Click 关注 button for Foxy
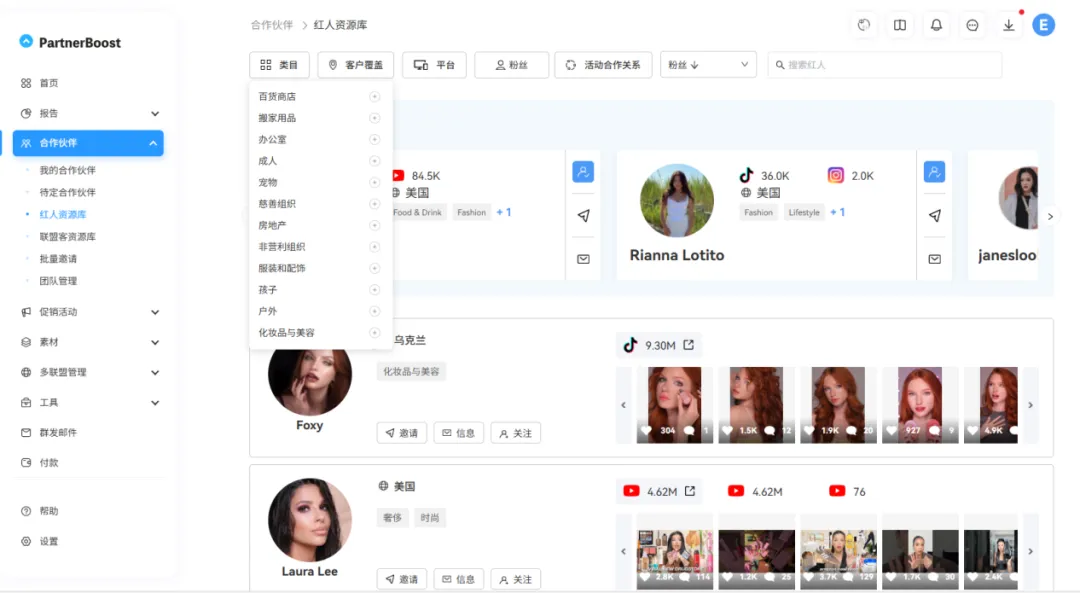Image resolution: width=1080 pixels, height=593 pixels. point(516,433)
